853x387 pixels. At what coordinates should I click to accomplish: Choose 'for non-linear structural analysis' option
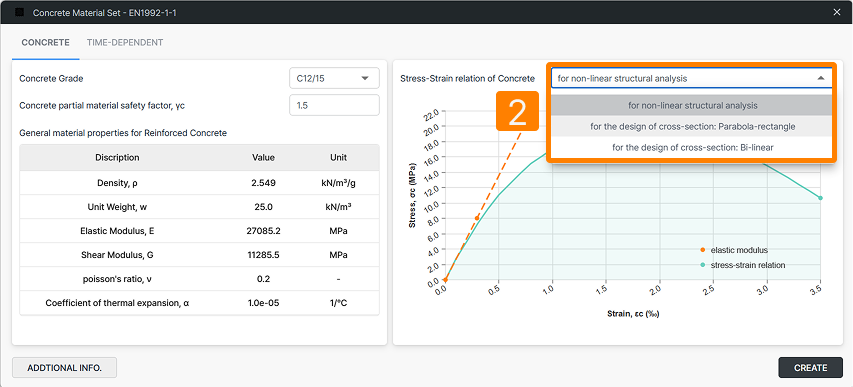692,105
